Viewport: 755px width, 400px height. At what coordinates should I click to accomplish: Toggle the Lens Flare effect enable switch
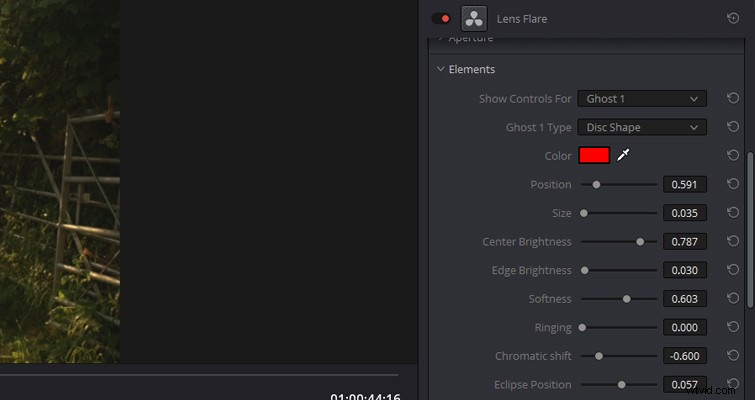(440, 18)
